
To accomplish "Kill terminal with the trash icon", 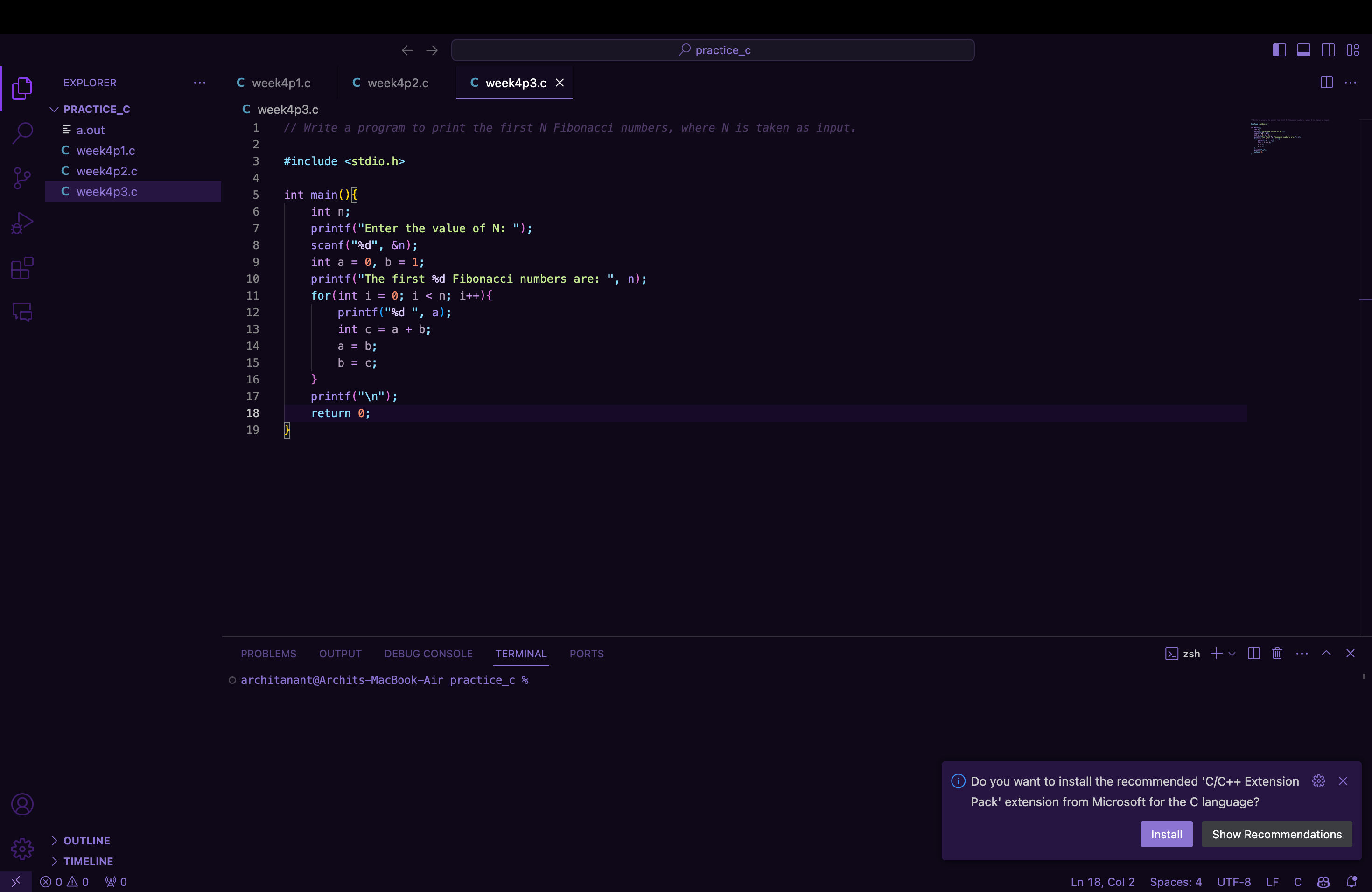I will click(1277, 654).
